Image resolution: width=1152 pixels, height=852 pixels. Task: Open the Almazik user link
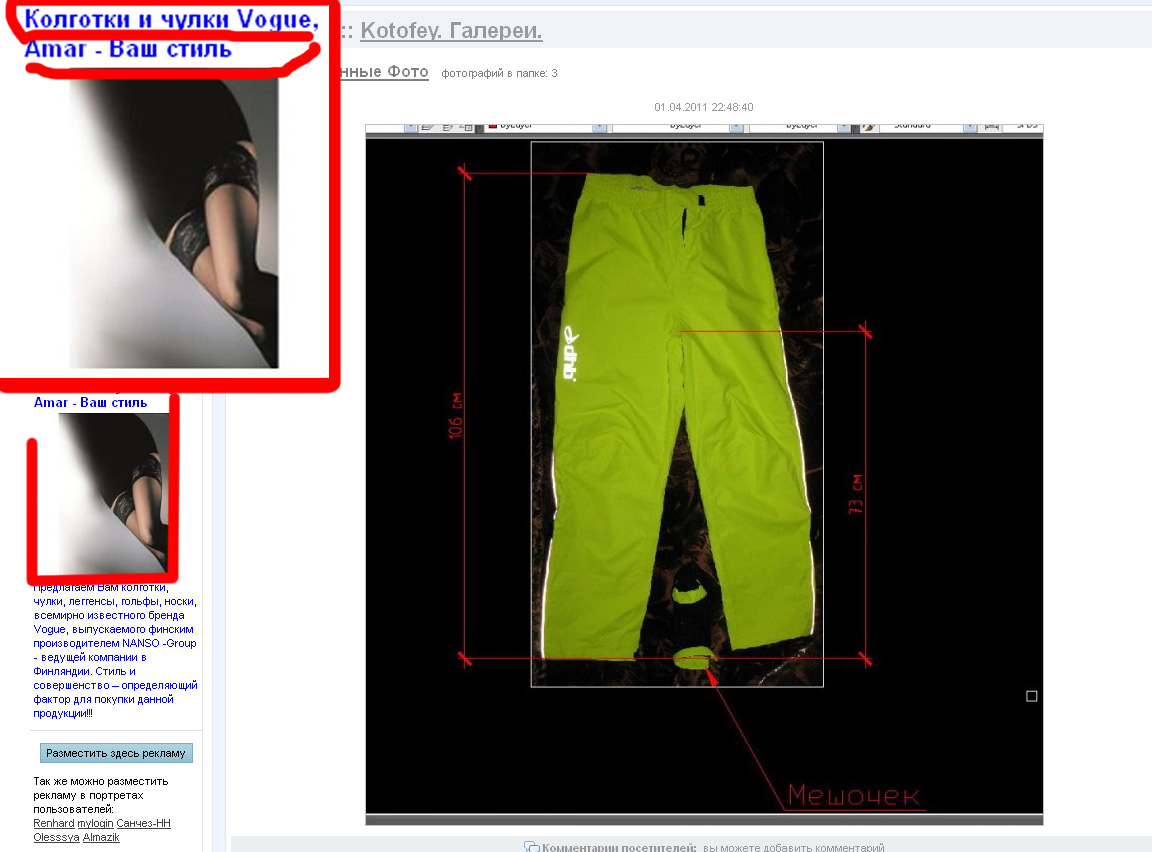(x=101, y=837)
